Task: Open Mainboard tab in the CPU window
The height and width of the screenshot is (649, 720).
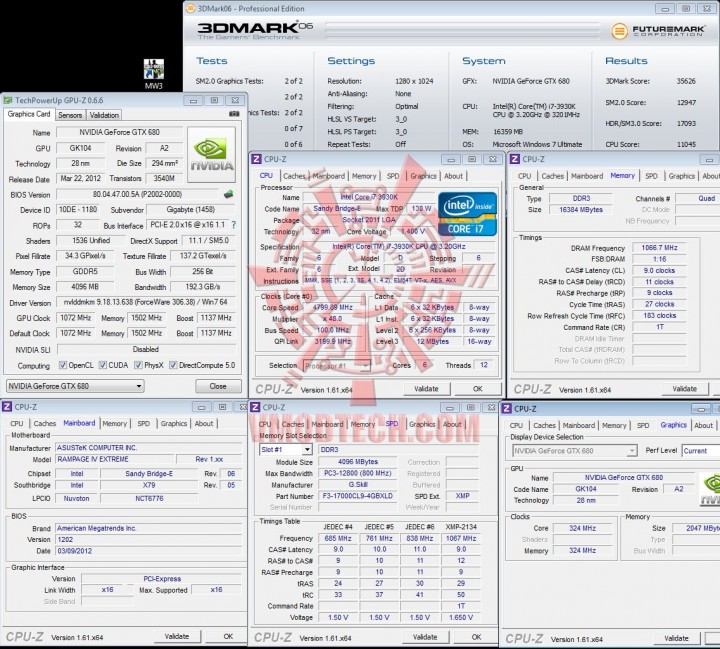Action: pos(328,176)
